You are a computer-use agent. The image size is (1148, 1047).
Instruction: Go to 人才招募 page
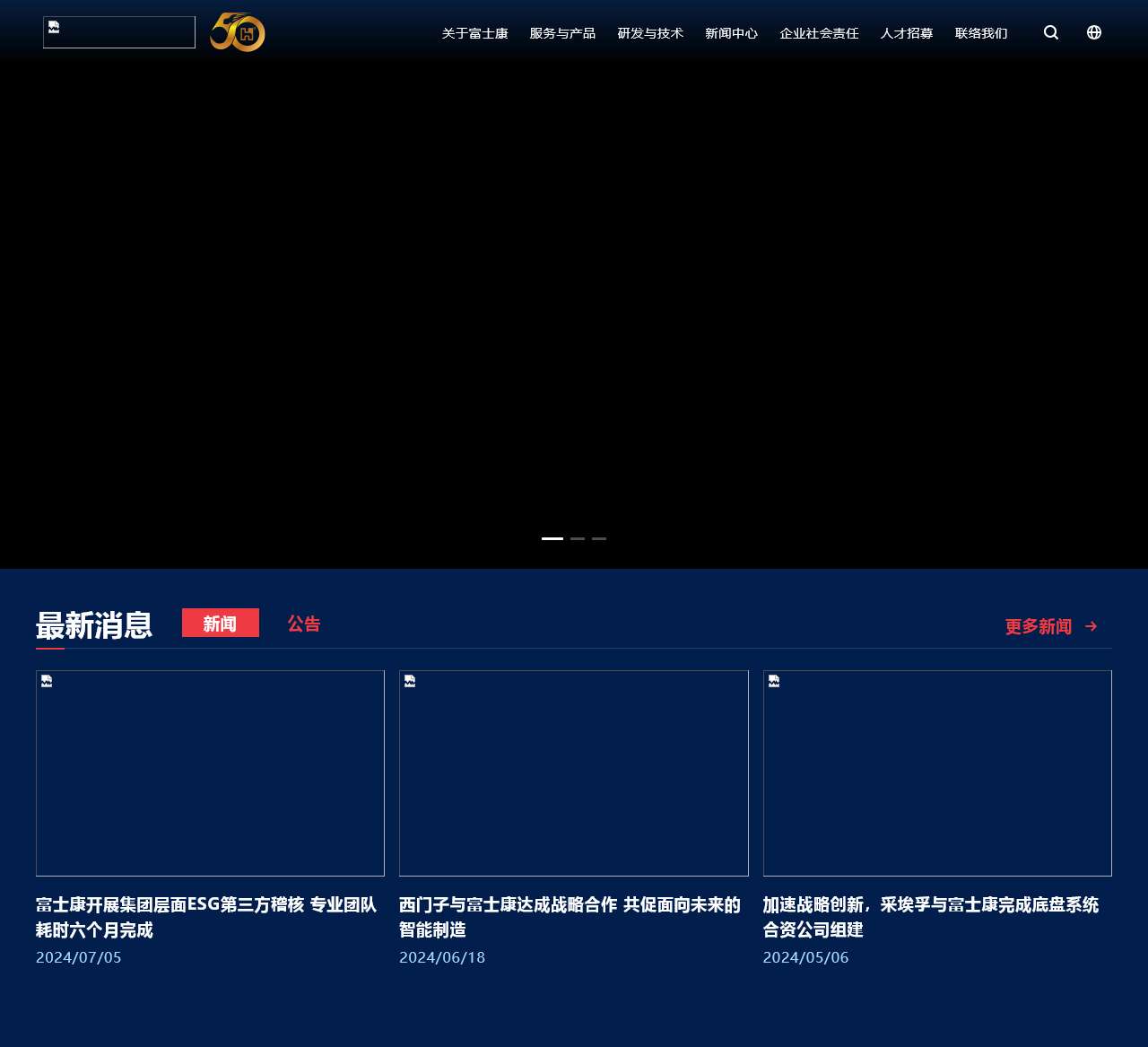(907, 33)
